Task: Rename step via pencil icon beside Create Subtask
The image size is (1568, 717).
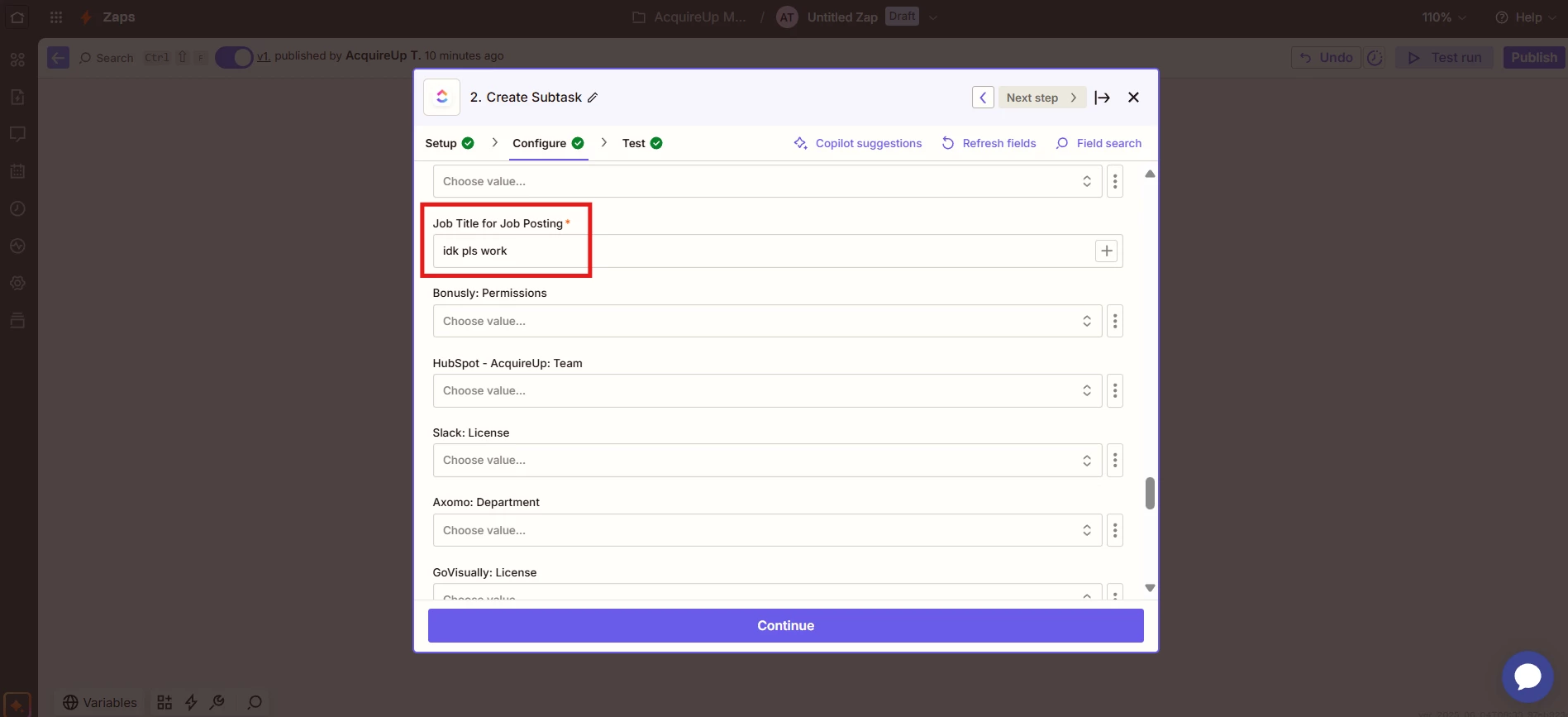Action: 593,98
